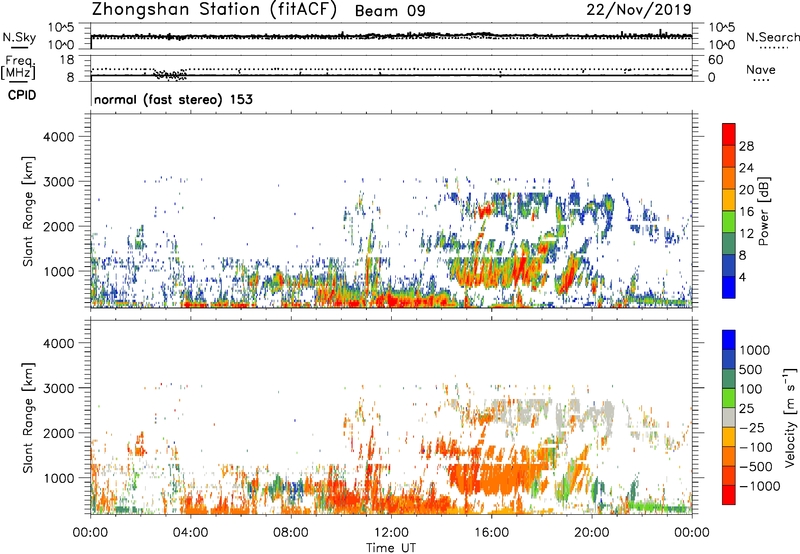Click the '100' value on Velocity colorbar

click(751, 389)
